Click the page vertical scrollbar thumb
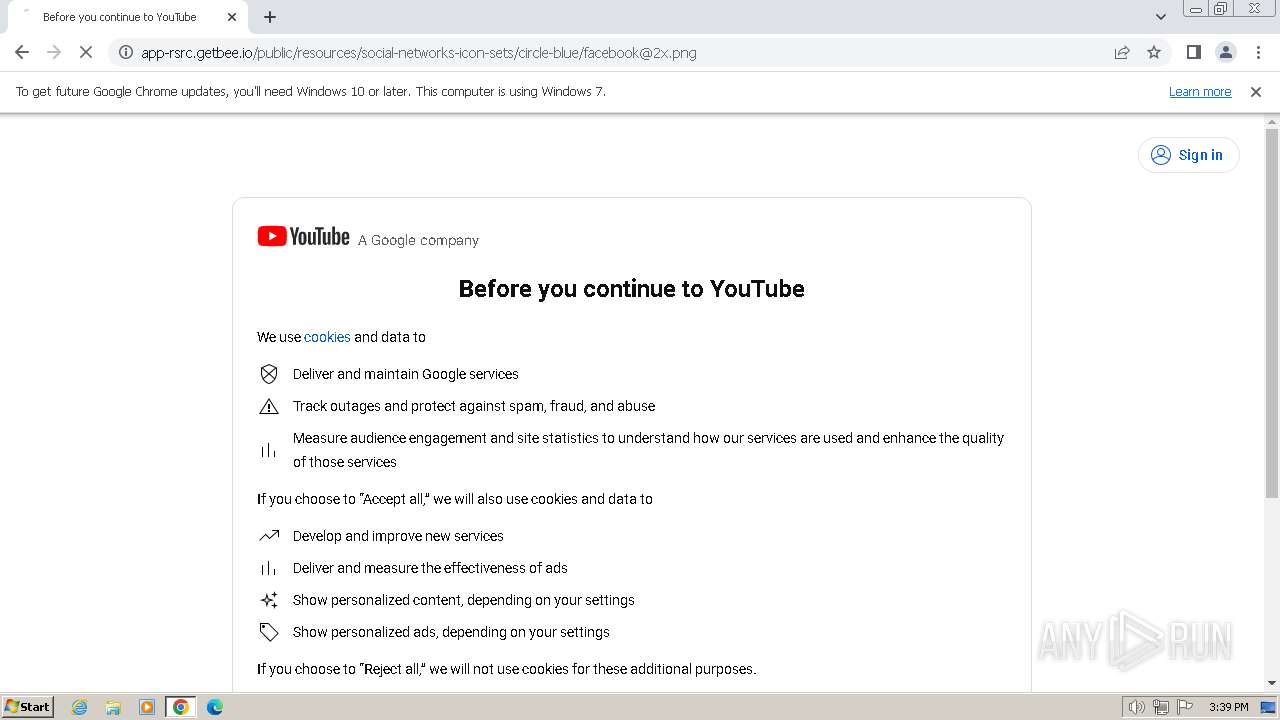This screenshot has height=720, width=1280. (1272, 313)
